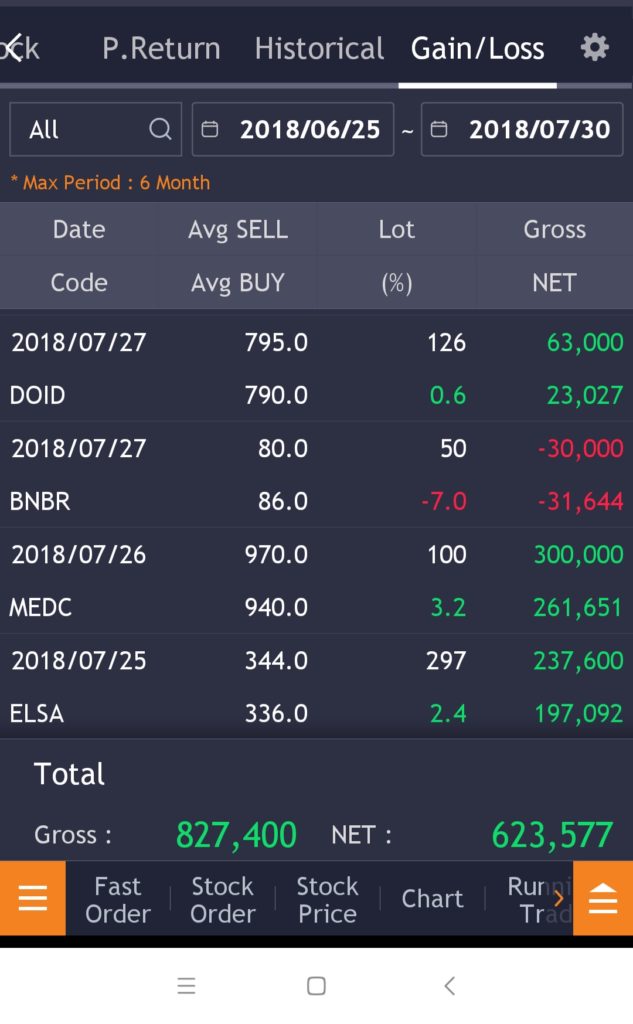633x1024 pixels.
Task: Switch to Historical tab
Action: click(x=319, y=48)
